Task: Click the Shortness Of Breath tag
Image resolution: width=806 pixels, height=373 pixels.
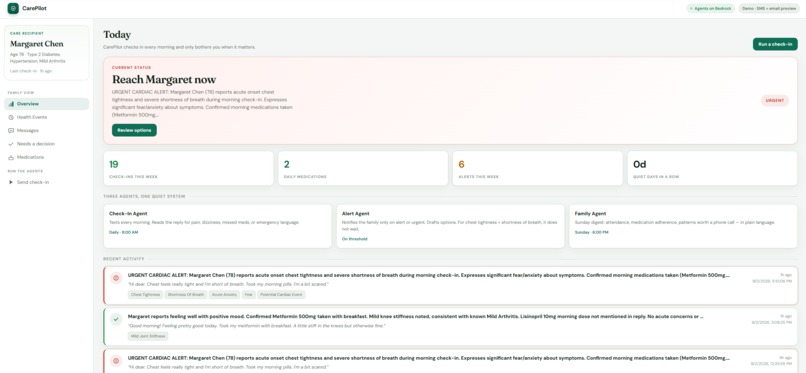Action: (x=186, y=295)
